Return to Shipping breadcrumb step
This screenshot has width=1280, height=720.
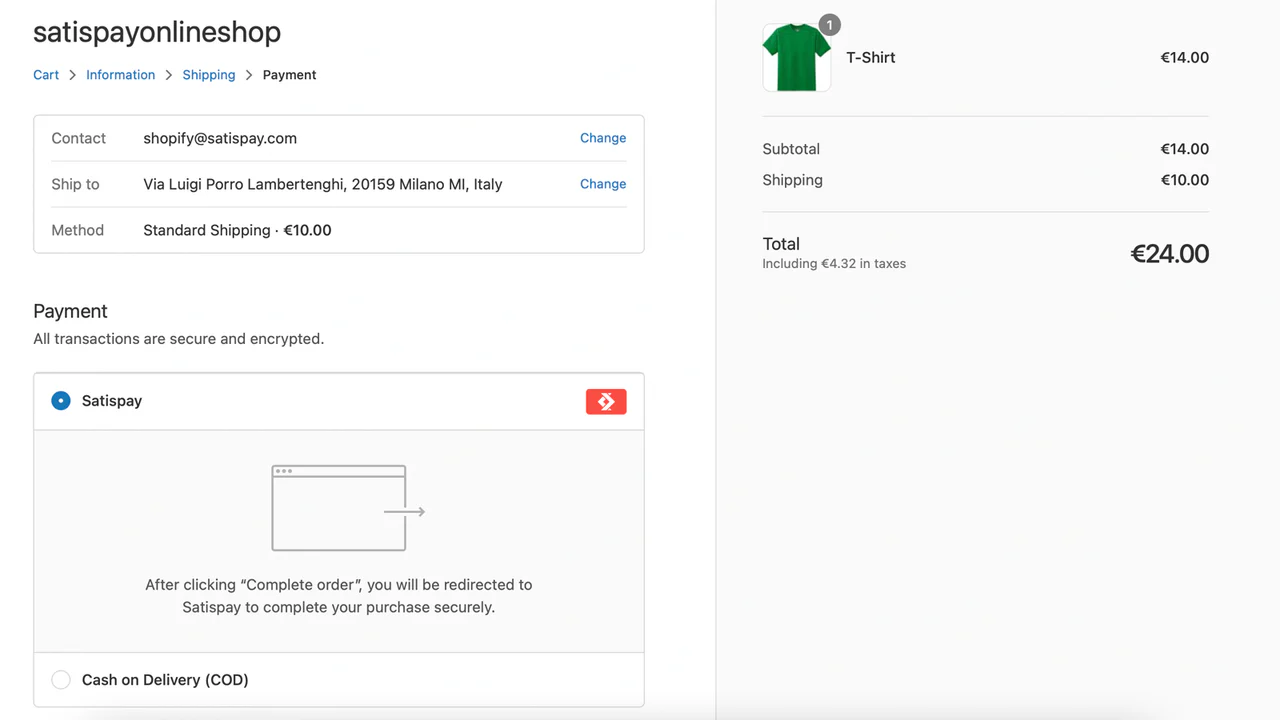pos(209,75)
